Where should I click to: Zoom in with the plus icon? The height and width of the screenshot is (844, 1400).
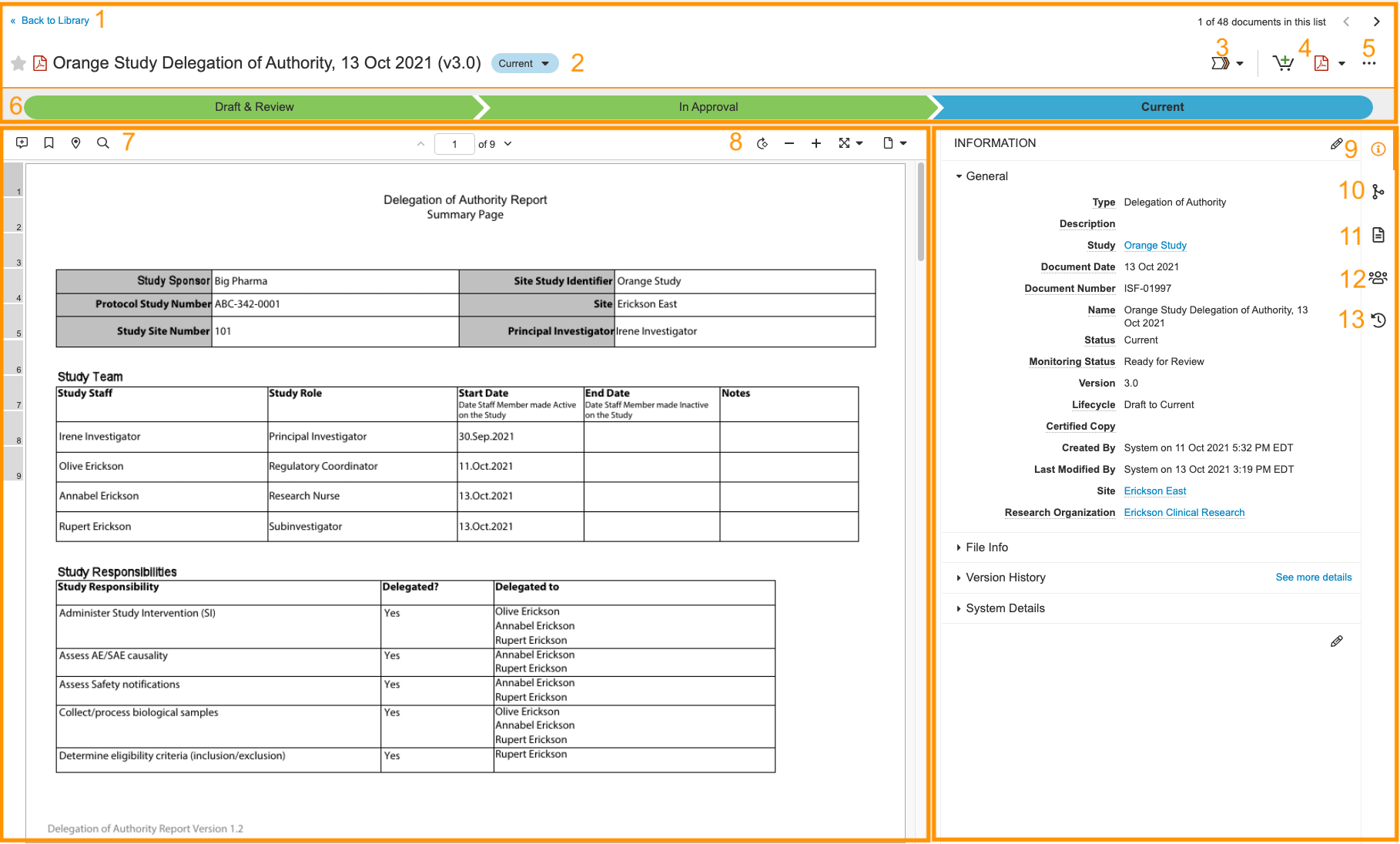pos(816,143)
